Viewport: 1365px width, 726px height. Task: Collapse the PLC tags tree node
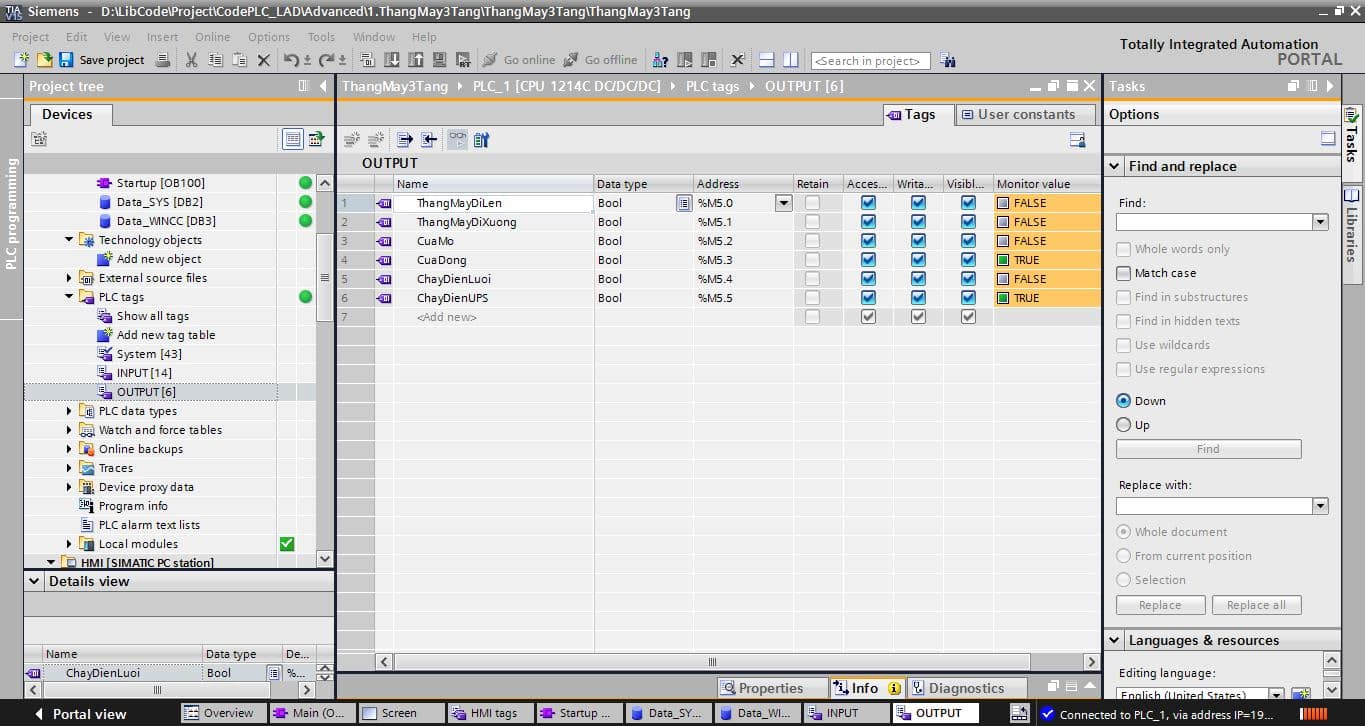69,297
